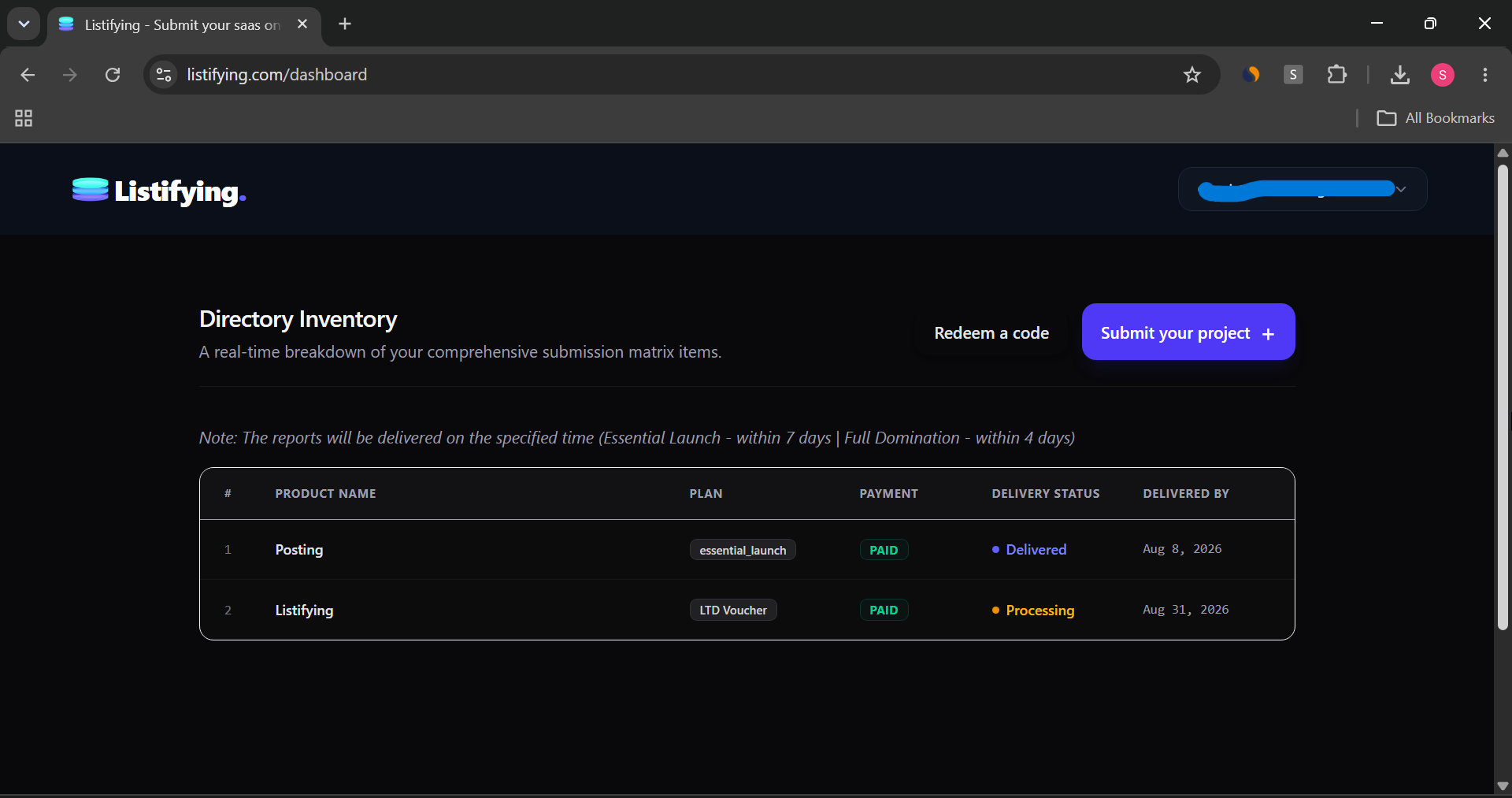Viewport: 1512px width, 798px height.
Task: Click the Aug 8, 2026 date
Action: [1182, 549]
